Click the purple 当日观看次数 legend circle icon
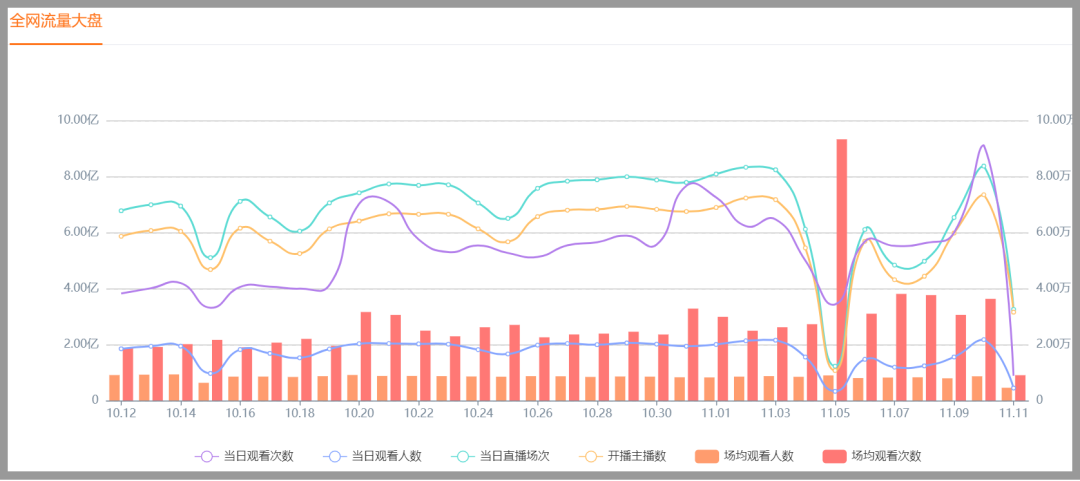The image size is (1080, 481). point(207,456)
